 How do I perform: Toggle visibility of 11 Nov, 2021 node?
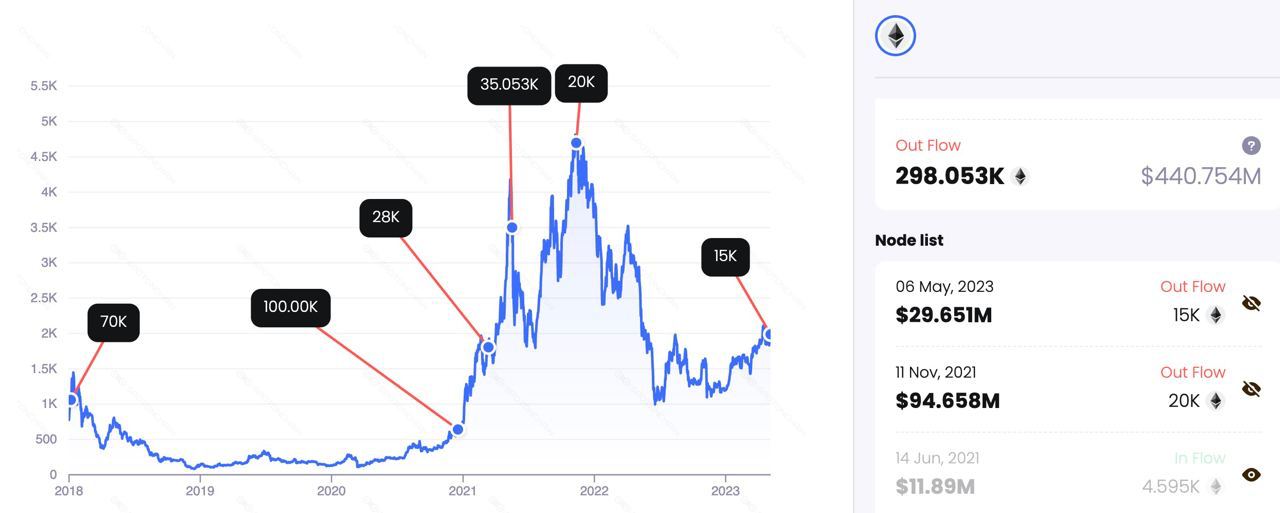tap(1251, 388)
